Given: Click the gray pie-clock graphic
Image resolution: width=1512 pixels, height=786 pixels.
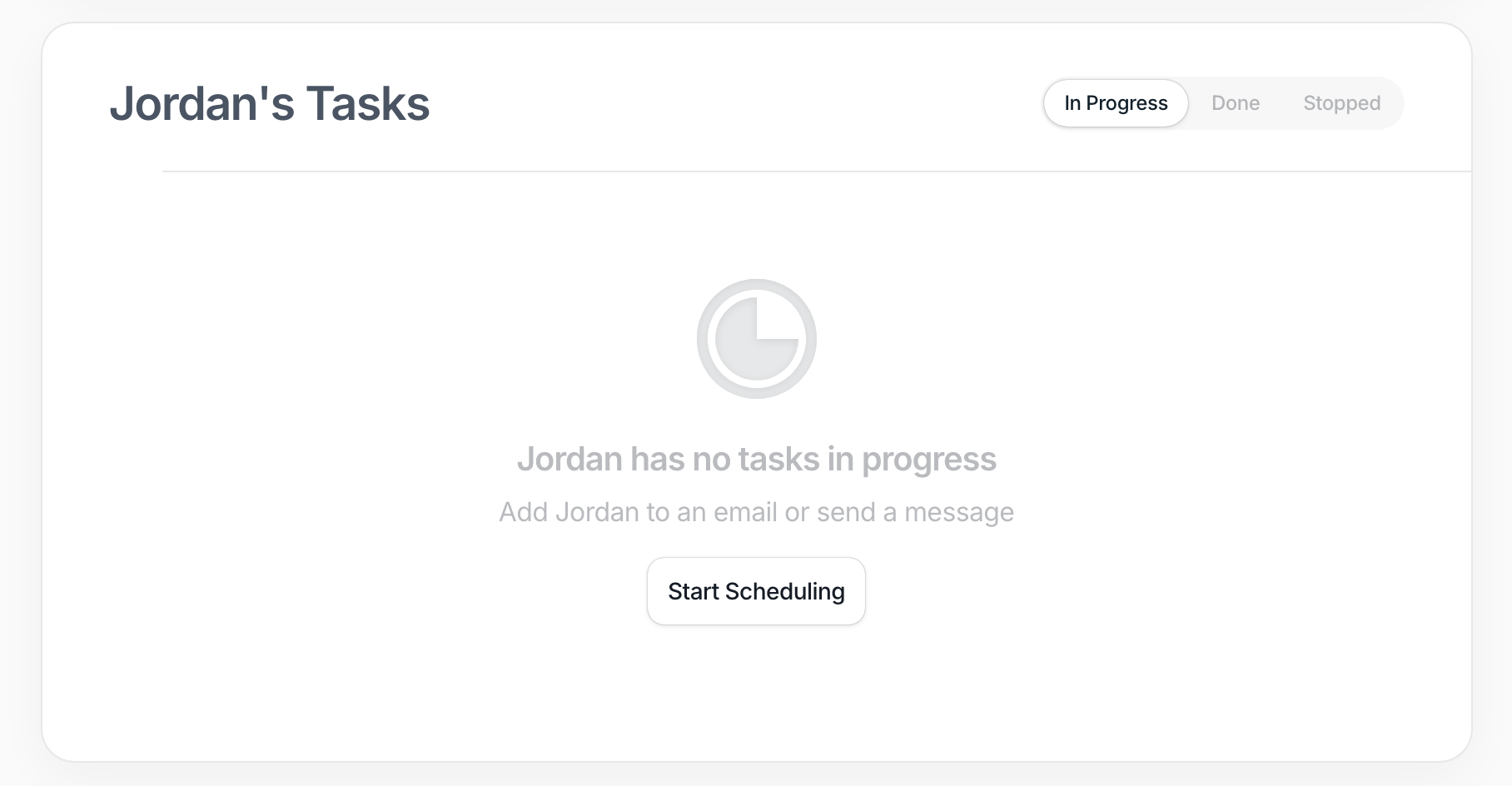Looking at the screenshot, I should pos(756,339).
